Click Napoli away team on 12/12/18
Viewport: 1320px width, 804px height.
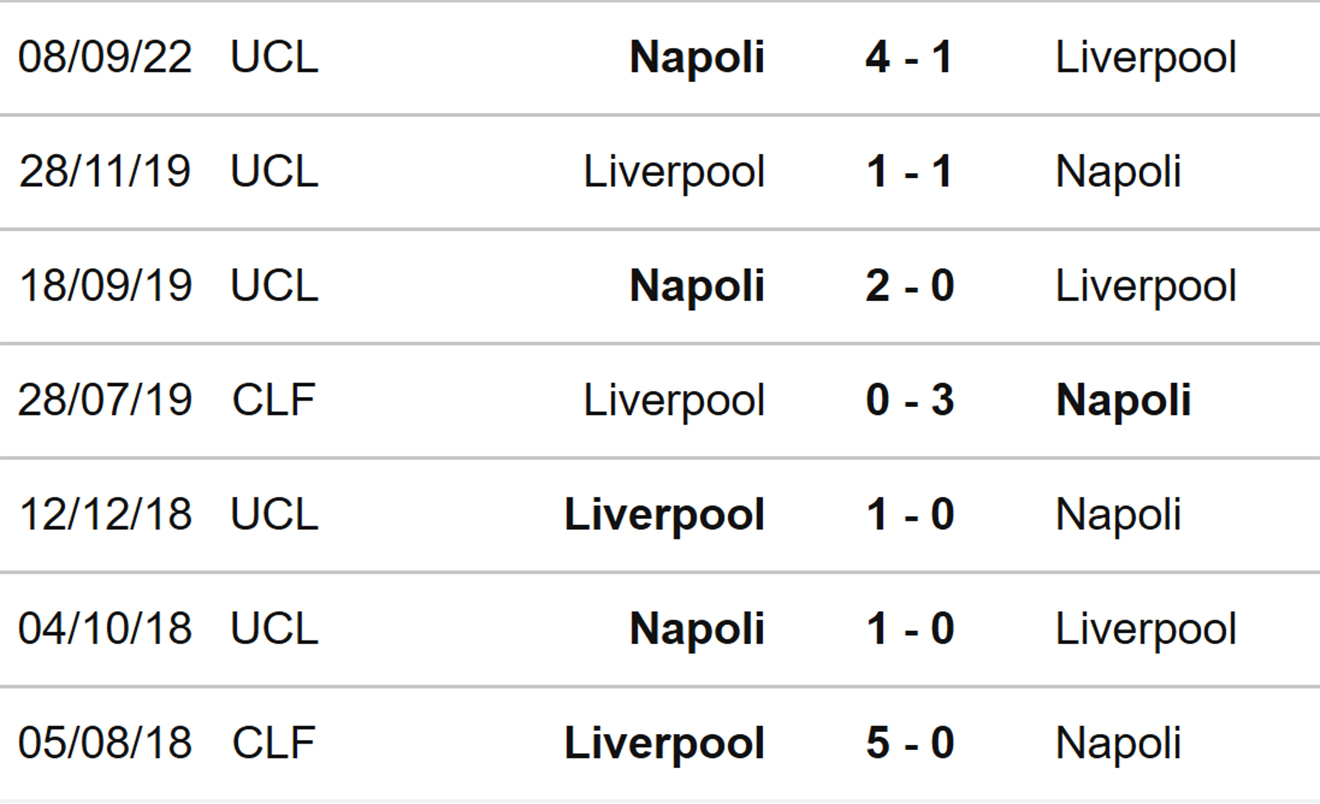(x=1118, y=514)
